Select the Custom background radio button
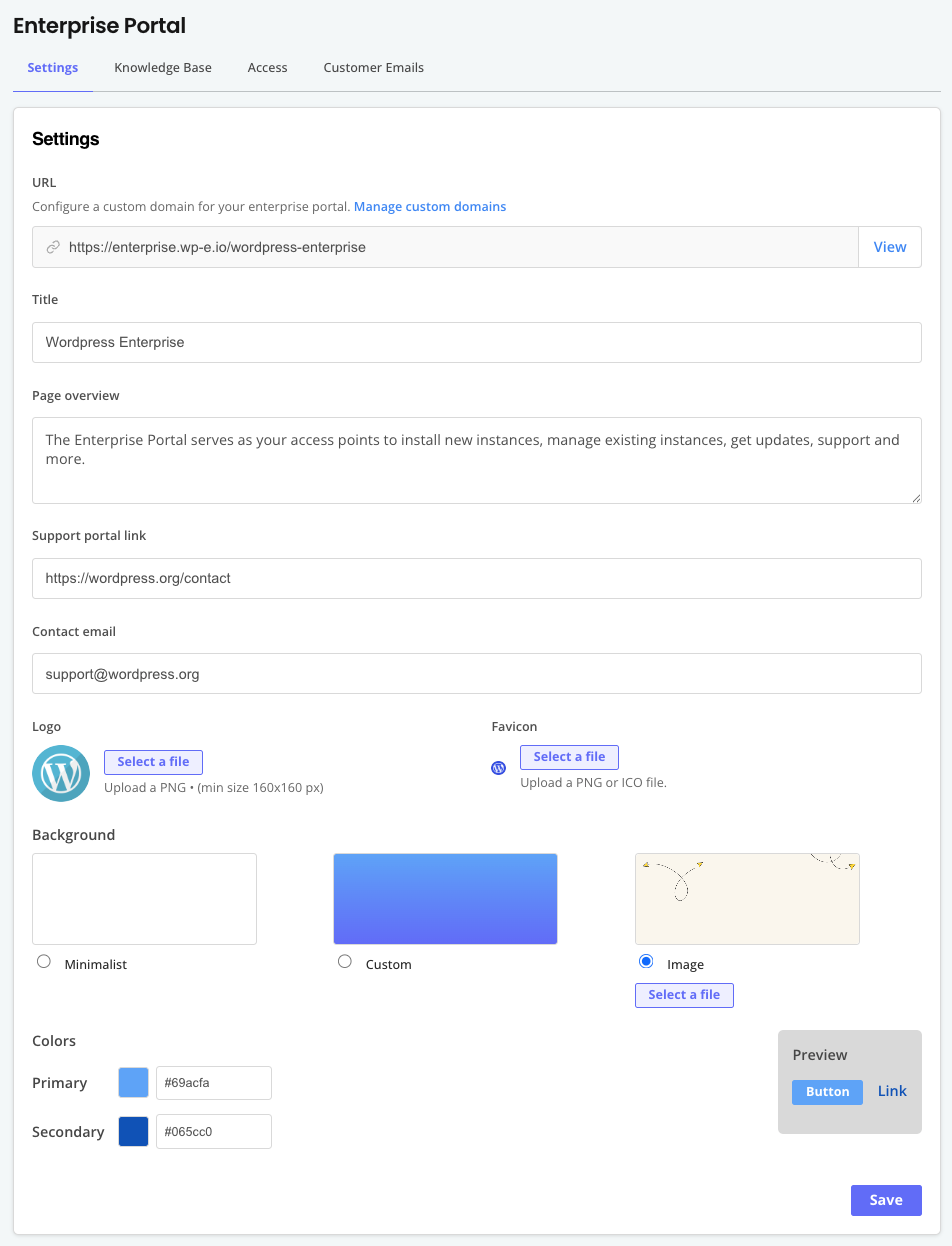Image resolution: width=952 pixels, height=1246 pixels. 344,961
